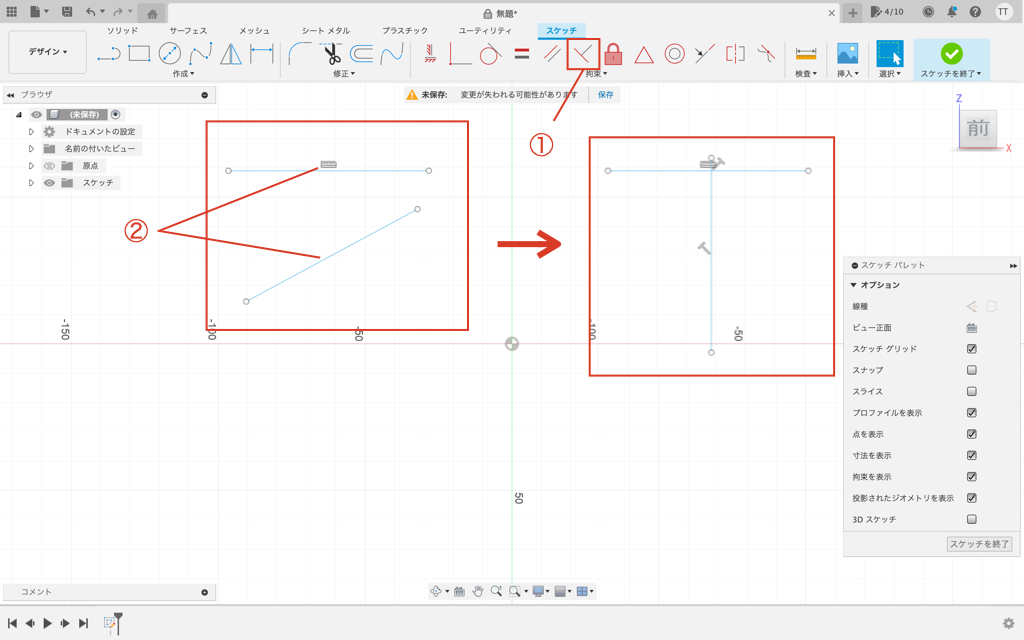The image size is (1024, 640).
Task: Toggle the 拘束を表示 checkbox
Action: point(972,477)
